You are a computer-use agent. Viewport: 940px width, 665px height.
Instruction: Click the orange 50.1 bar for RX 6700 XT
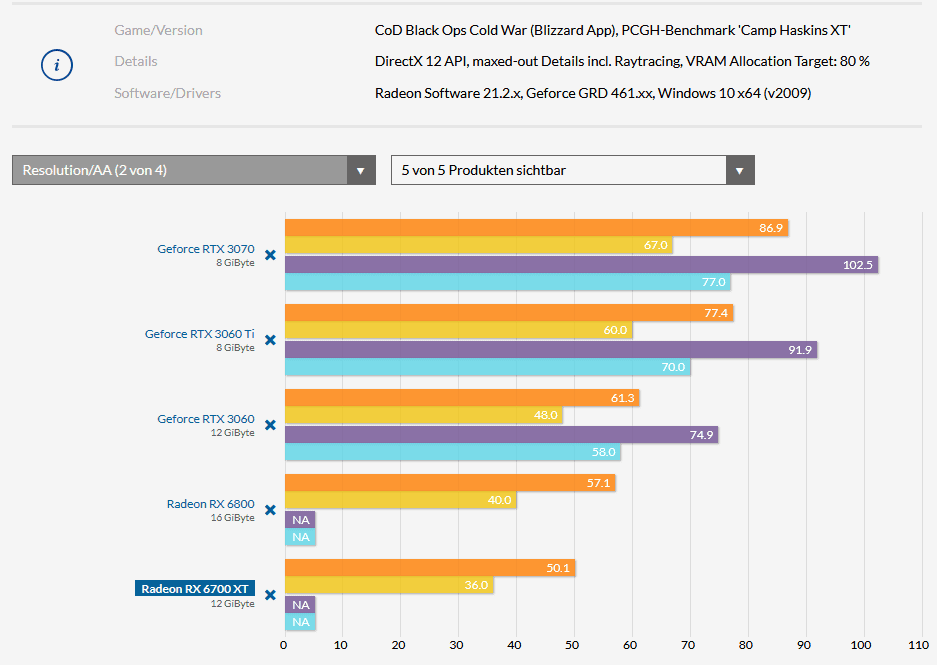[x=430, y=568]
